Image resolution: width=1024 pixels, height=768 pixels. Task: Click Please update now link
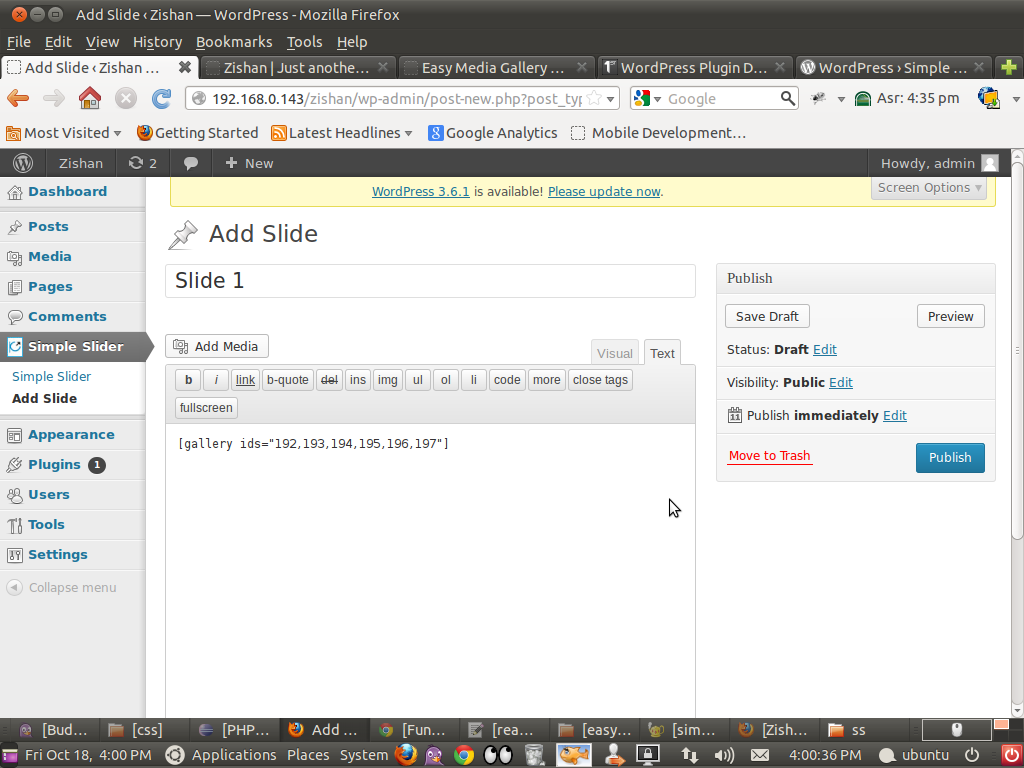pos(604,191)
